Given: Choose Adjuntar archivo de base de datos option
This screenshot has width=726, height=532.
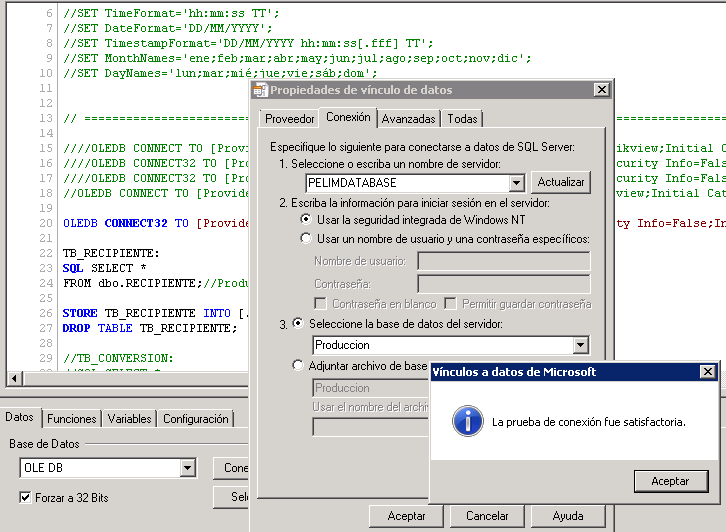Looking at the screenshot, I should coord(298,365).
